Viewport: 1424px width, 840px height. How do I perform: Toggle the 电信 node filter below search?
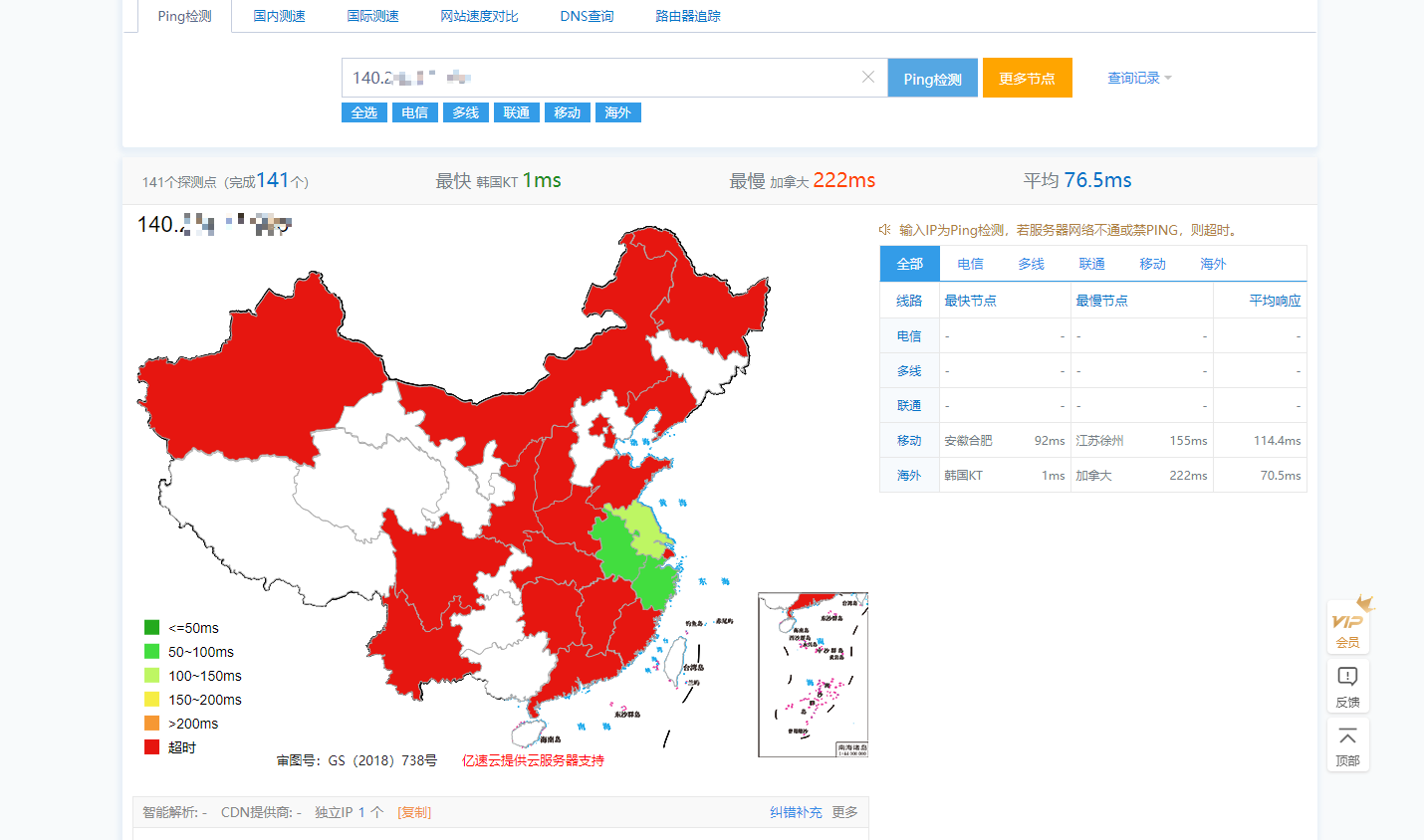pos(414,112)
